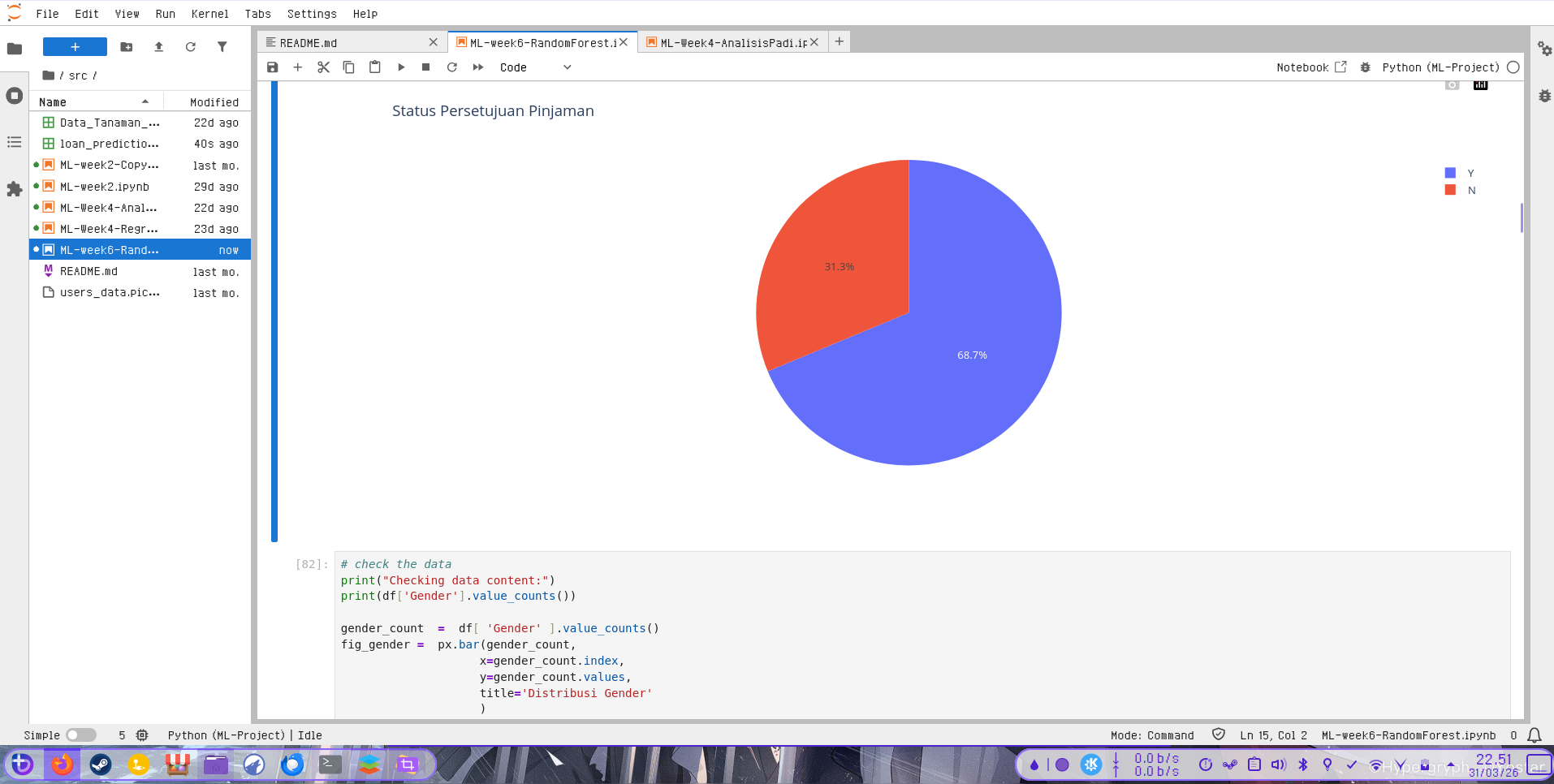Viewport: 1554px width, 784px height.
Task: Cut the selected cell using scissors icon
Action: pos(323,67)
